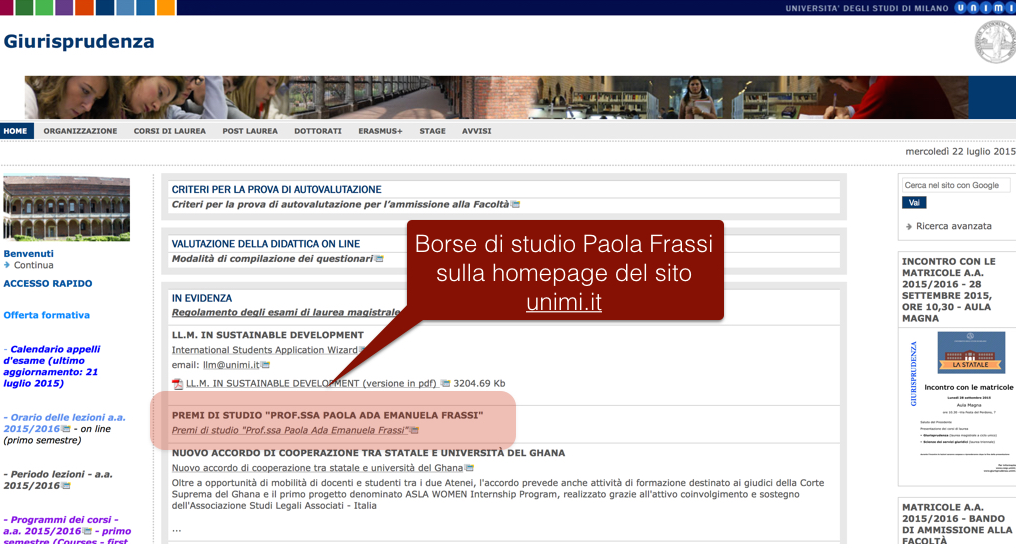The height and width of the screenshot is (548, 1016).
Task: Open Regolamento degli esami di laurea magistrale
Action: [x=286, y=312]
